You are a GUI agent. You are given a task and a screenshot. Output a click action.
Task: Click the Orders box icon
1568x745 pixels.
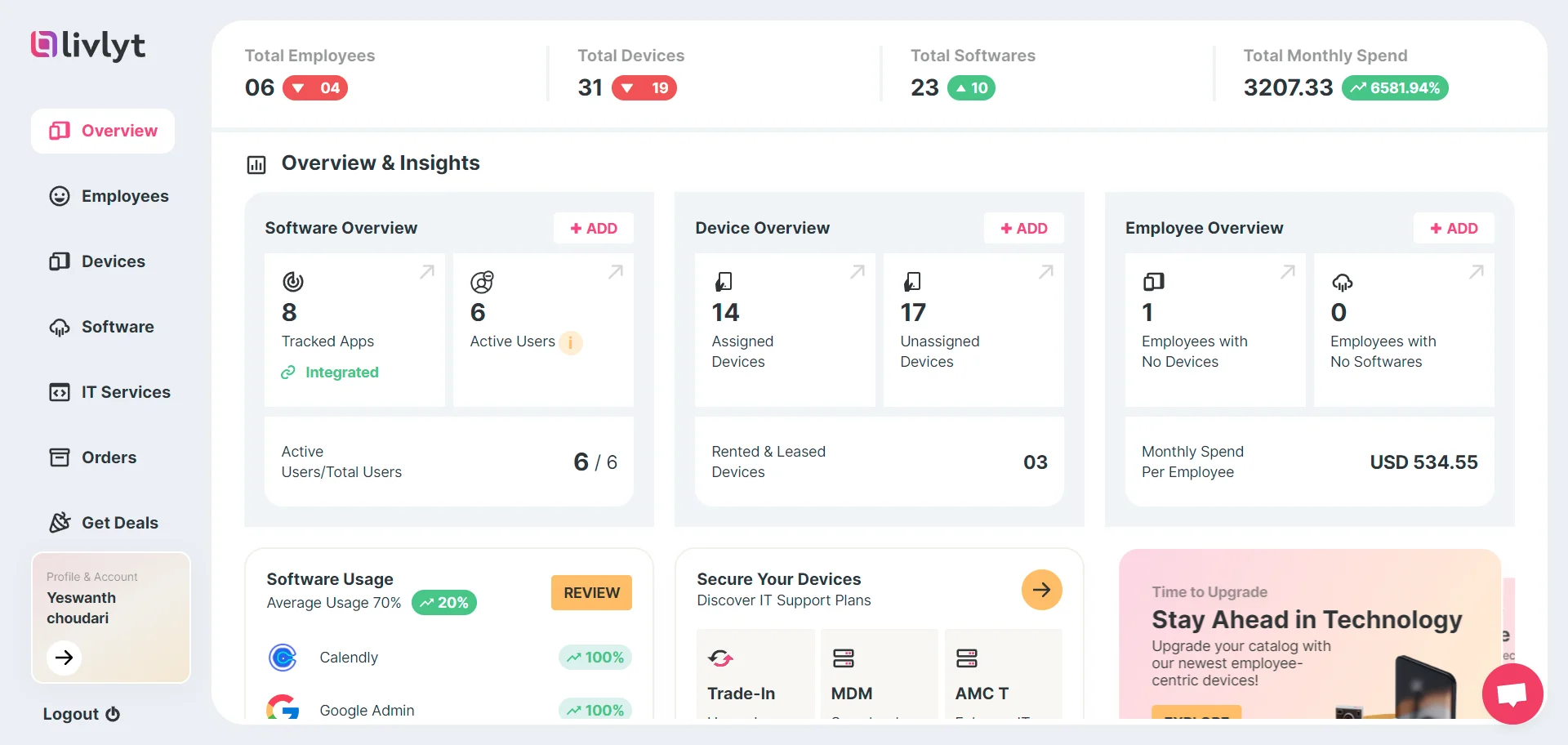(x=60, y=457)
